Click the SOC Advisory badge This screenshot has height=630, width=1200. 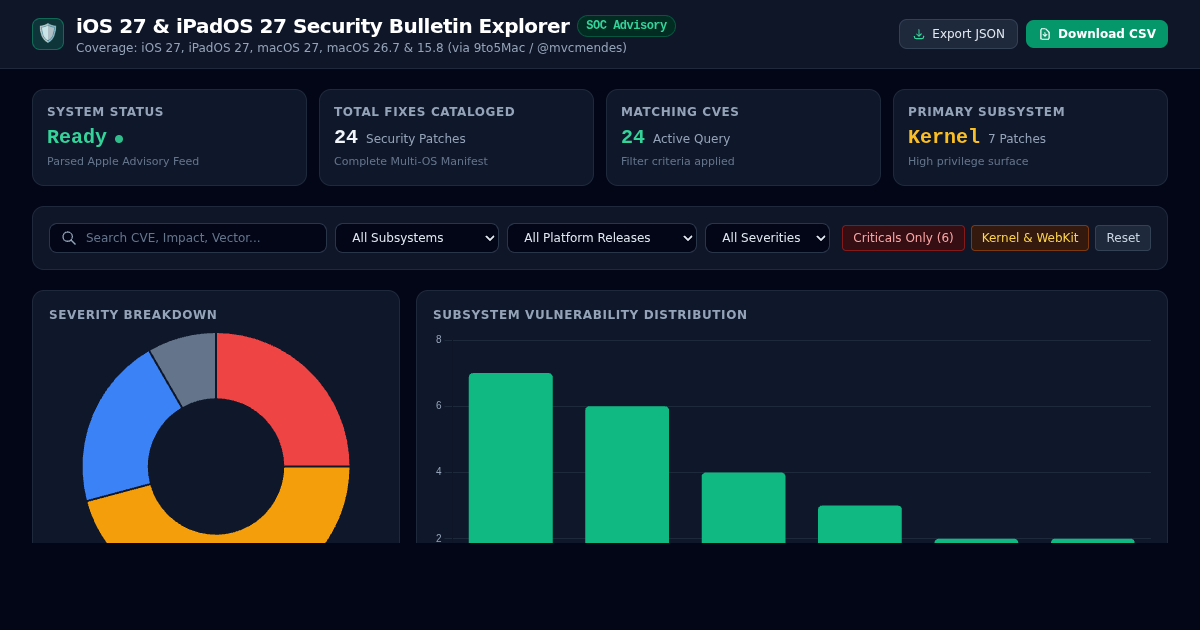(x=626, y=26)
